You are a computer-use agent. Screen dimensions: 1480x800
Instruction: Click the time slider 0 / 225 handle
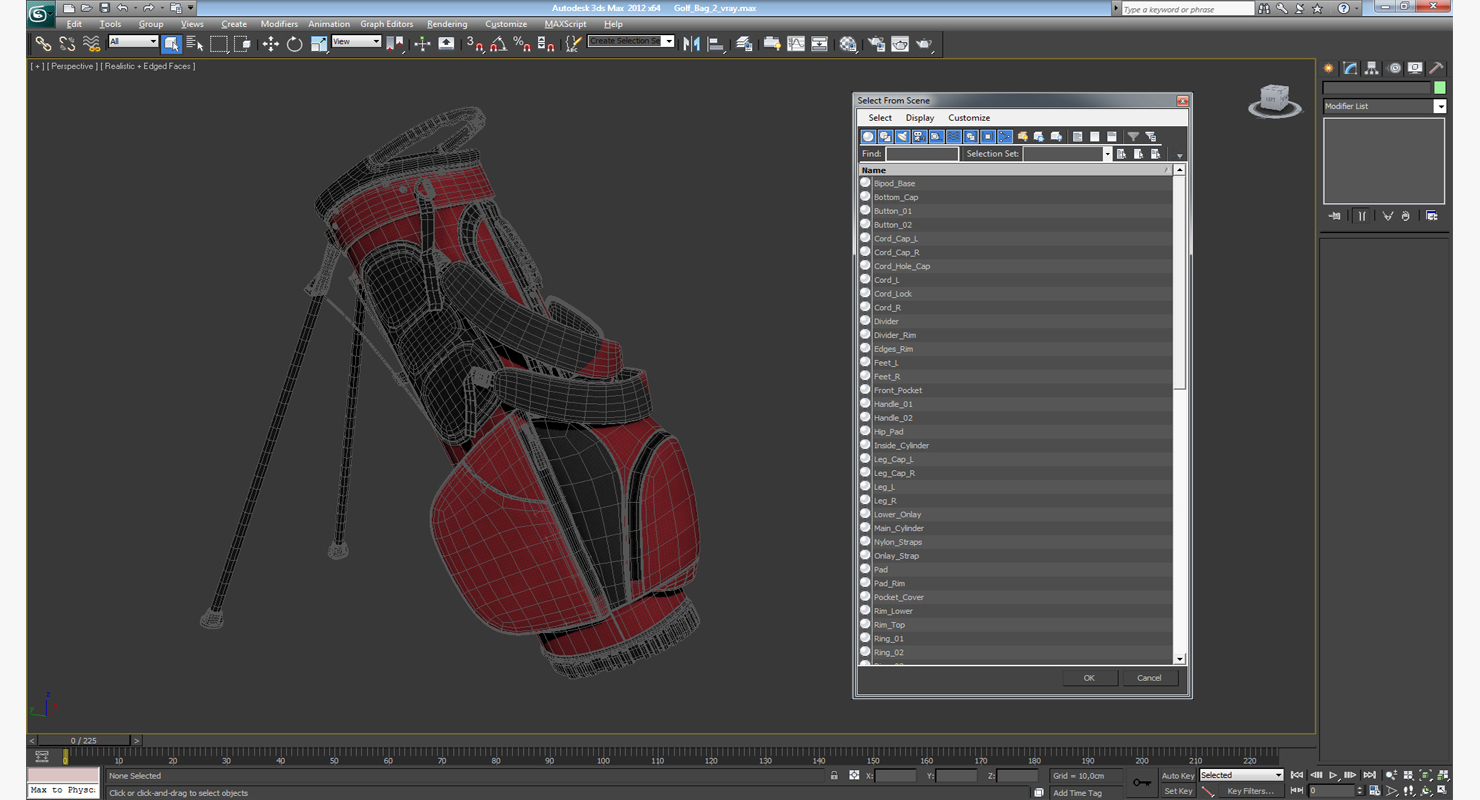[x=86, y=741]
